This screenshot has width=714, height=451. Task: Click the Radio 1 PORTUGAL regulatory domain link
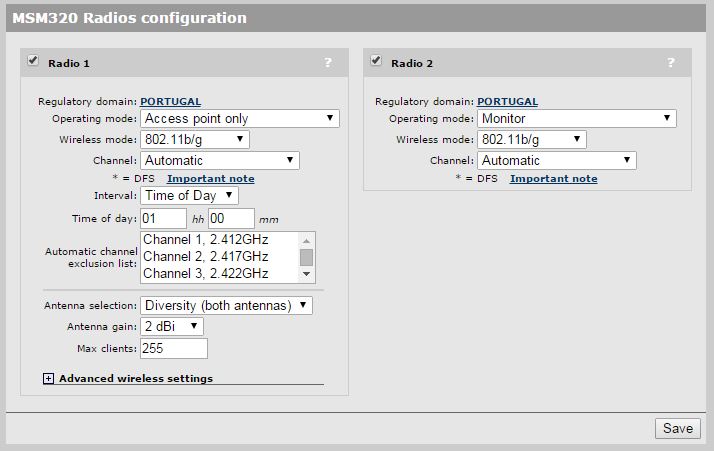tap(170, 102)
